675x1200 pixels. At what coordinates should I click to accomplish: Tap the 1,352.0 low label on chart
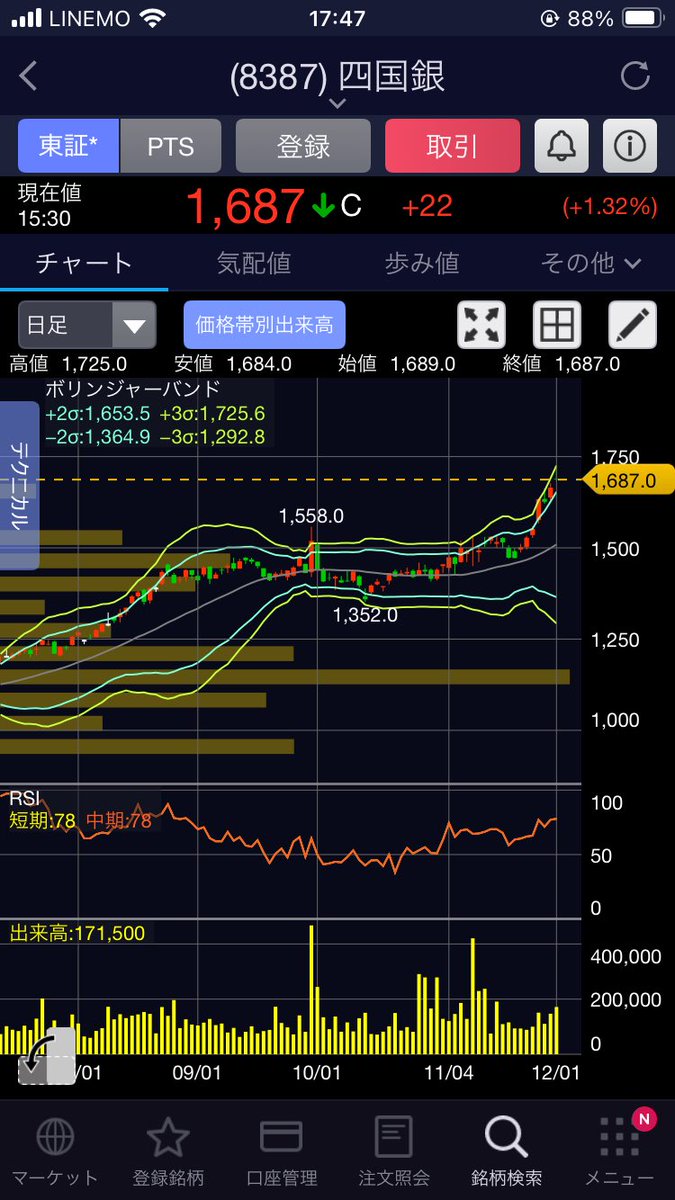[365, 615]
